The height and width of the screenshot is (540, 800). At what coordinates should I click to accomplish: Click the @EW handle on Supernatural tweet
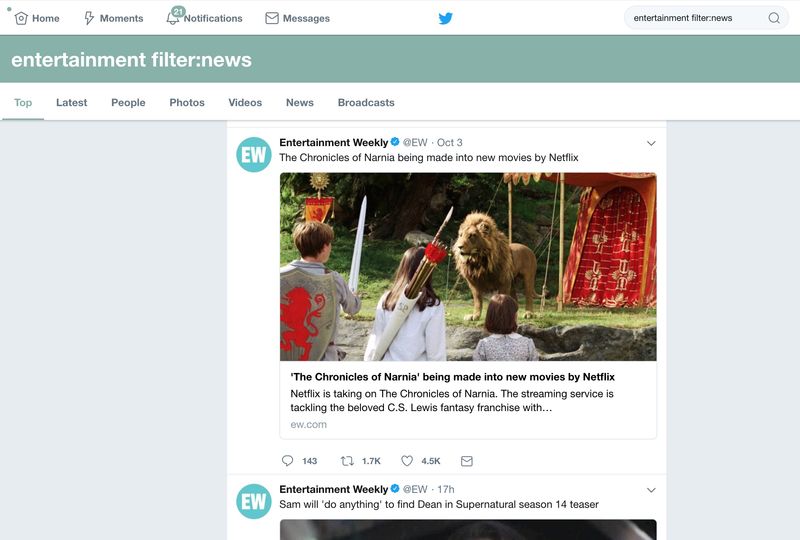pyautogui.click(x=415, y=489)
